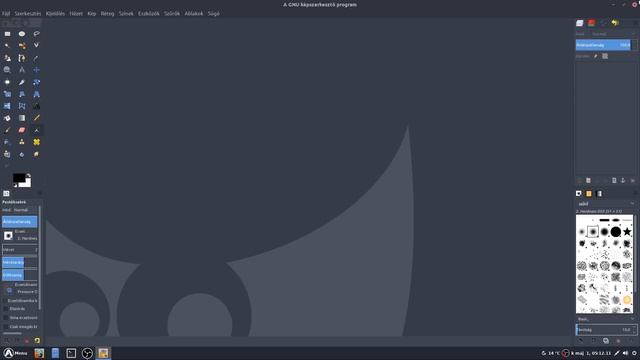Image resolution: width=640 pixels, height=360 pixels.
Task: Select the Gradient blend tool
Action: click(22, 118)
